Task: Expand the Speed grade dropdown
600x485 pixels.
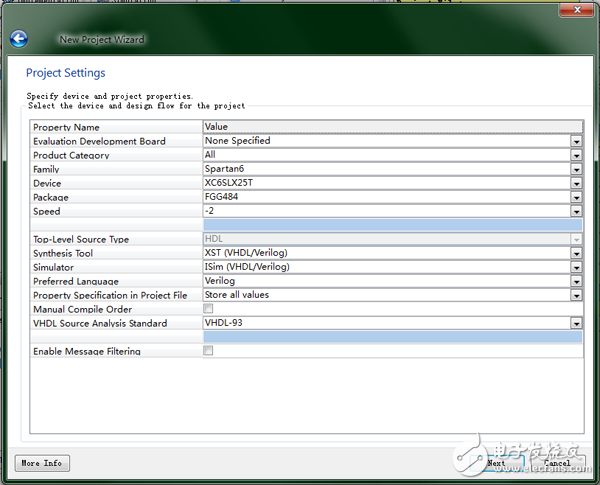Action: coord(576,211)
